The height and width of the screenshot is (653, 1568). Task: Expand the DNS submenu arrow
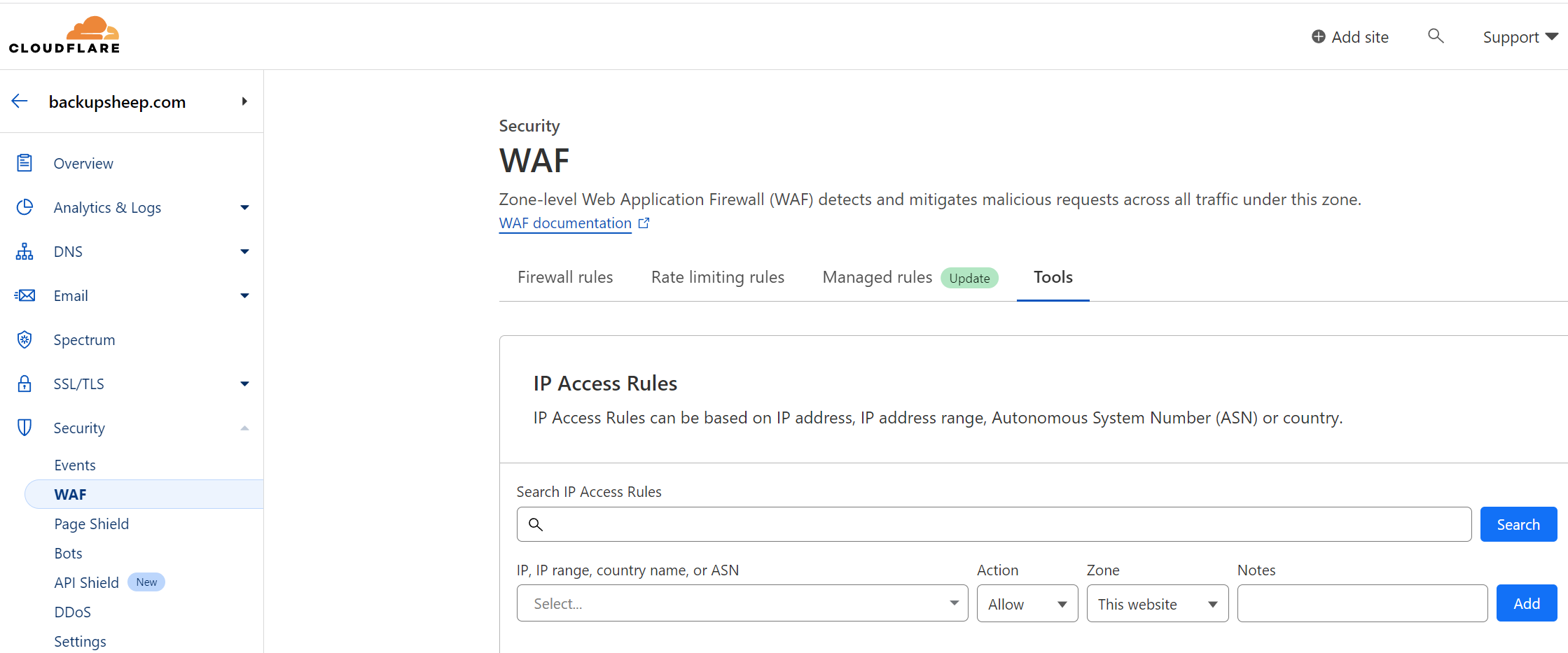(x=244, y=251)
